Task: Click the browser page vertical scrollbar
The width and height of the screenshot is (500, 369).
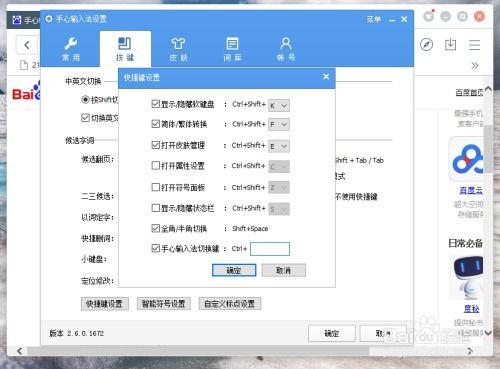Action: tap(488, 149)
